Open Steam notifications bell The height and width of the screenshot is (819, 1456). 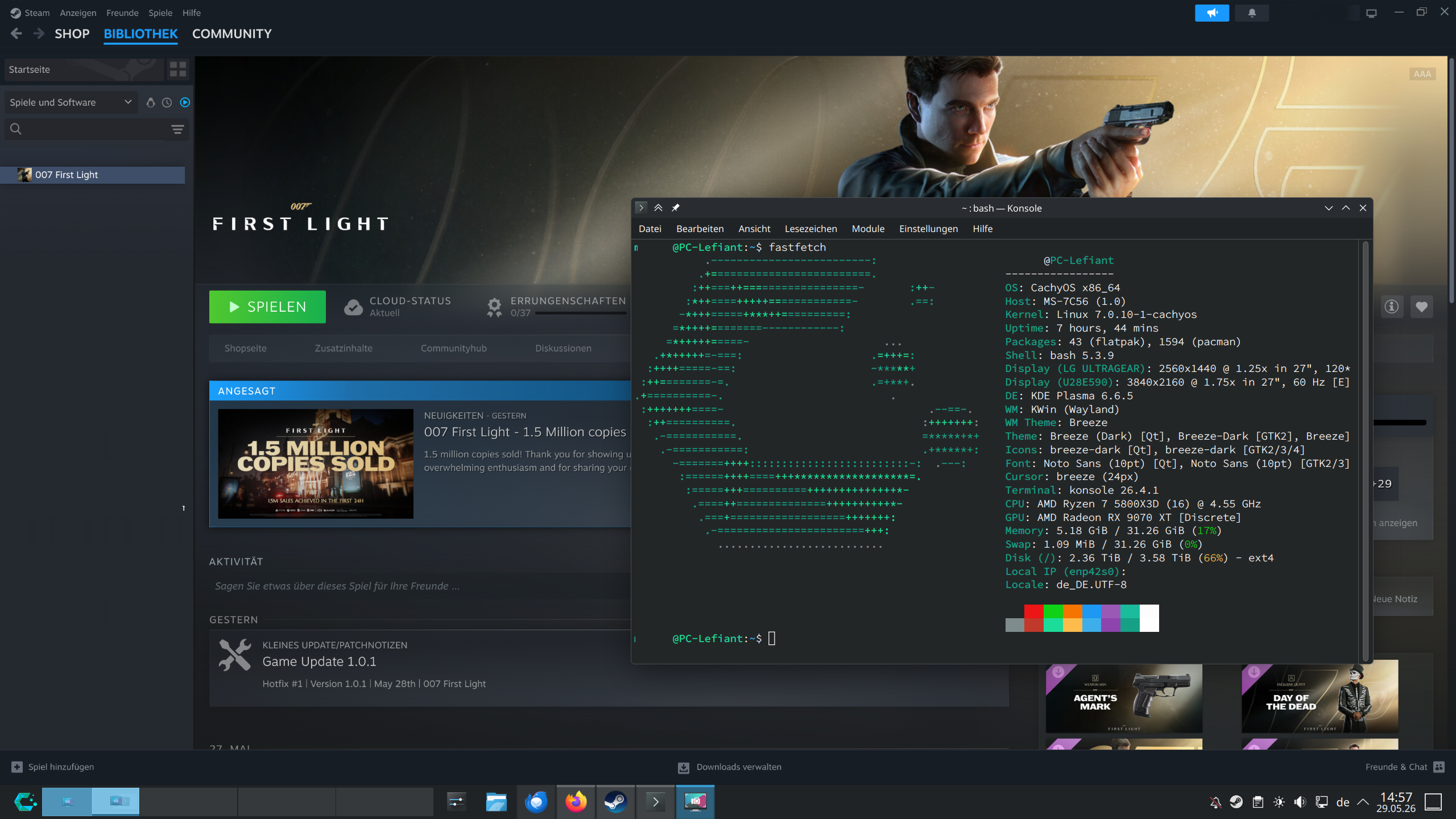pyautogui.click(x=1252, y=13)
